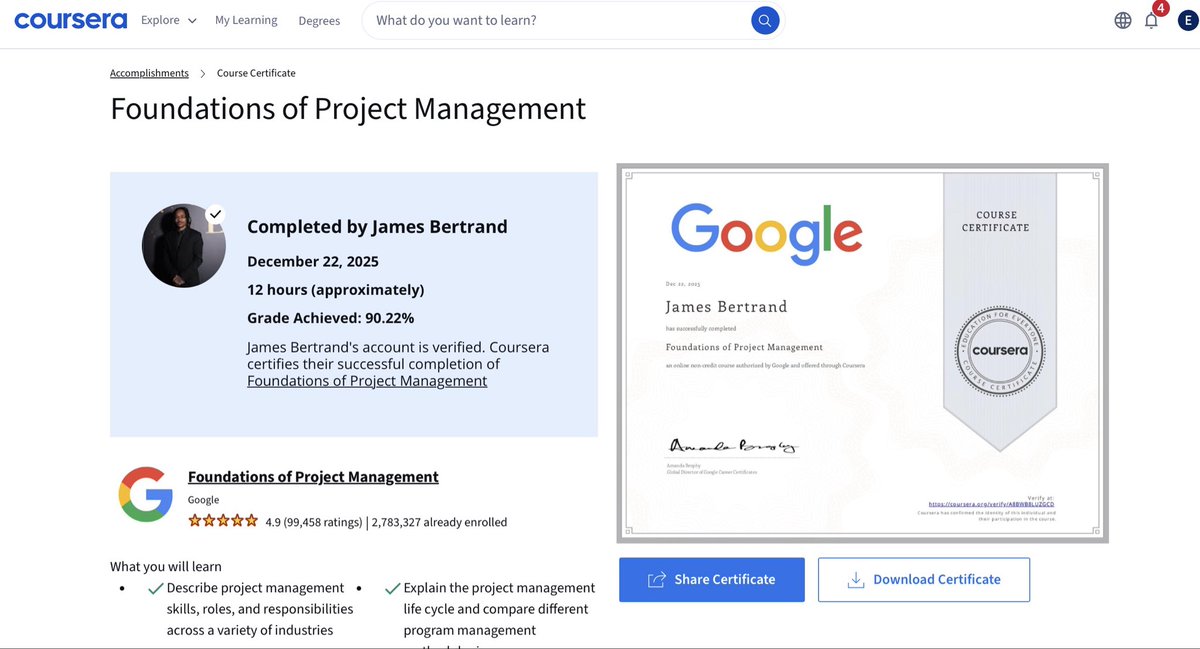1200x649 pixels.
Task: Open the bold Foundations of Project Management course link
Action: pyautogui.click(x=313, y=477)
